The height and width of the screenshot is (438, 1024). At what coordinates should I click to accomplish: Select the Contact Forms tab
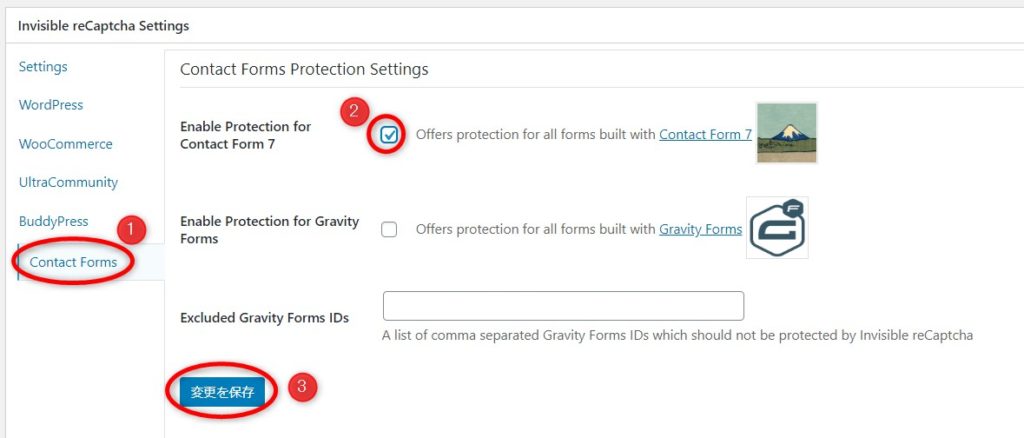[73, 262]
